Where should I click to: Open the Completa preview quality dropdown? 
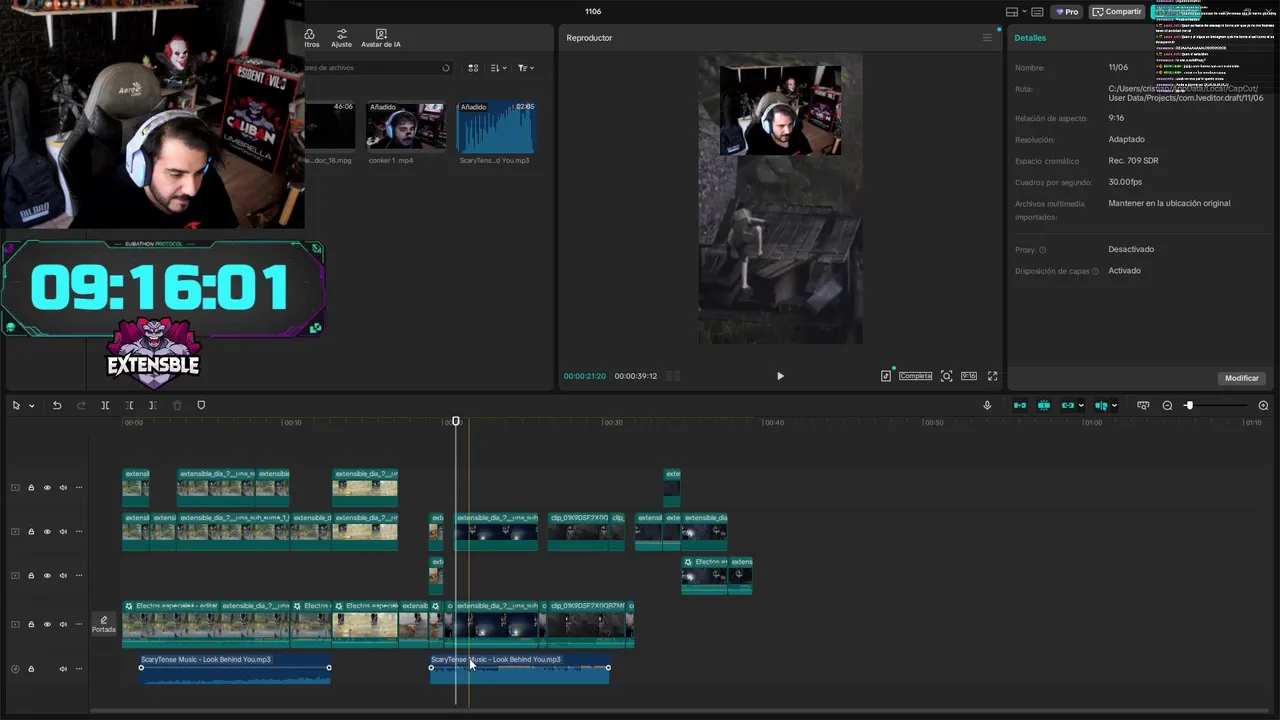coord(915,376)
